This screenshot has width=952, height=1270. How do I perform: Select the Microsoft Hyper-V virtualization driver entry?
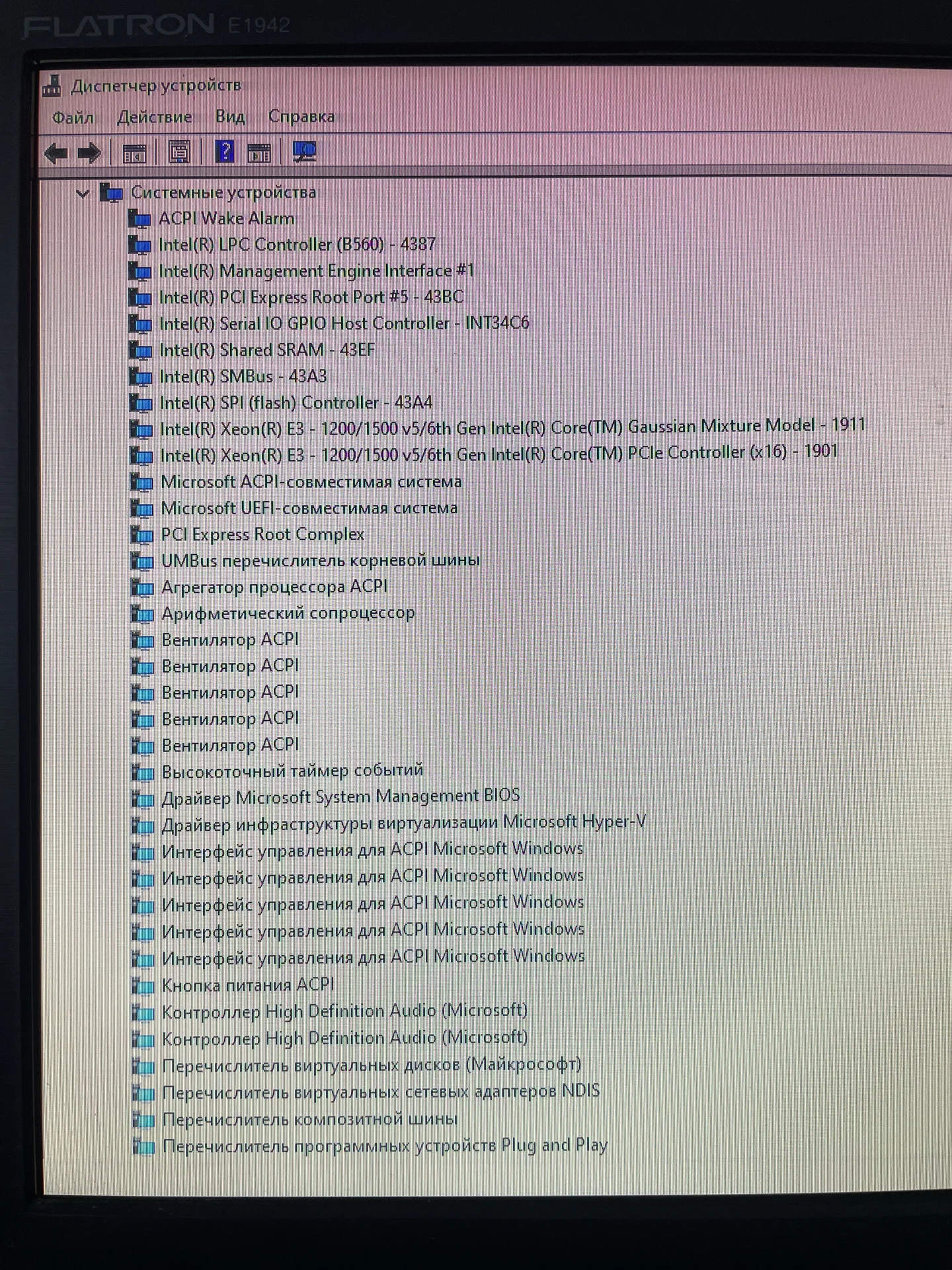pos(404,824)
